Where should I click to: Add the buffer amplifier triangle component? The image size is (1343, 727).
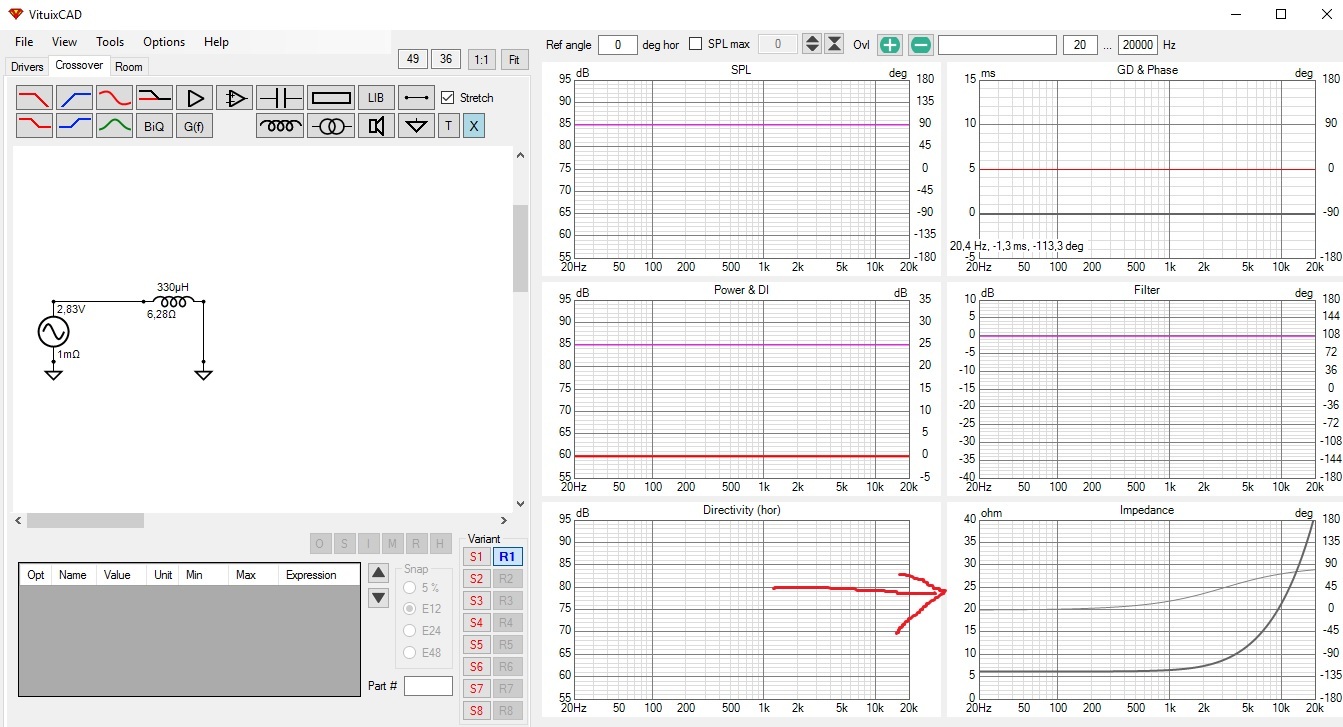click(195, 98)
